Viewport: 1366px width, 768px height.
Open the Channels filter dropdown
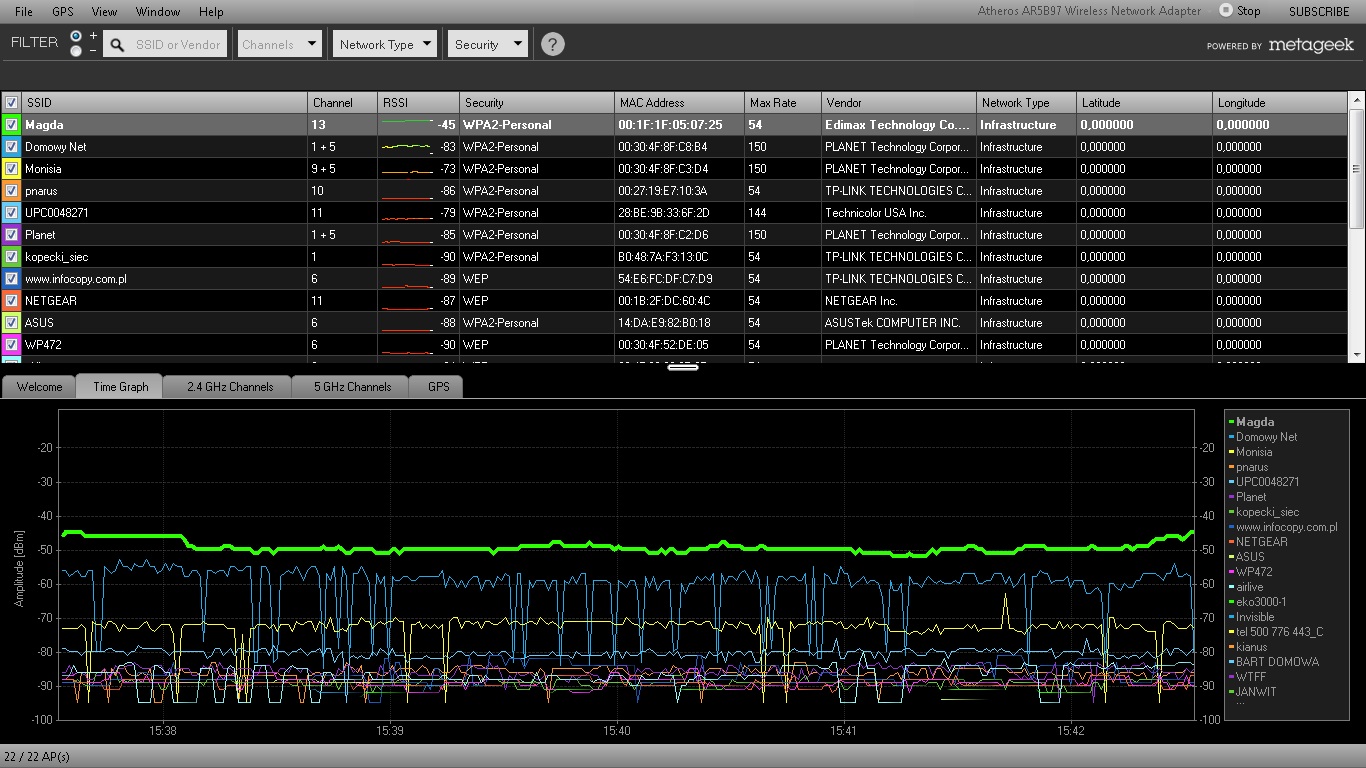(279, 44)
